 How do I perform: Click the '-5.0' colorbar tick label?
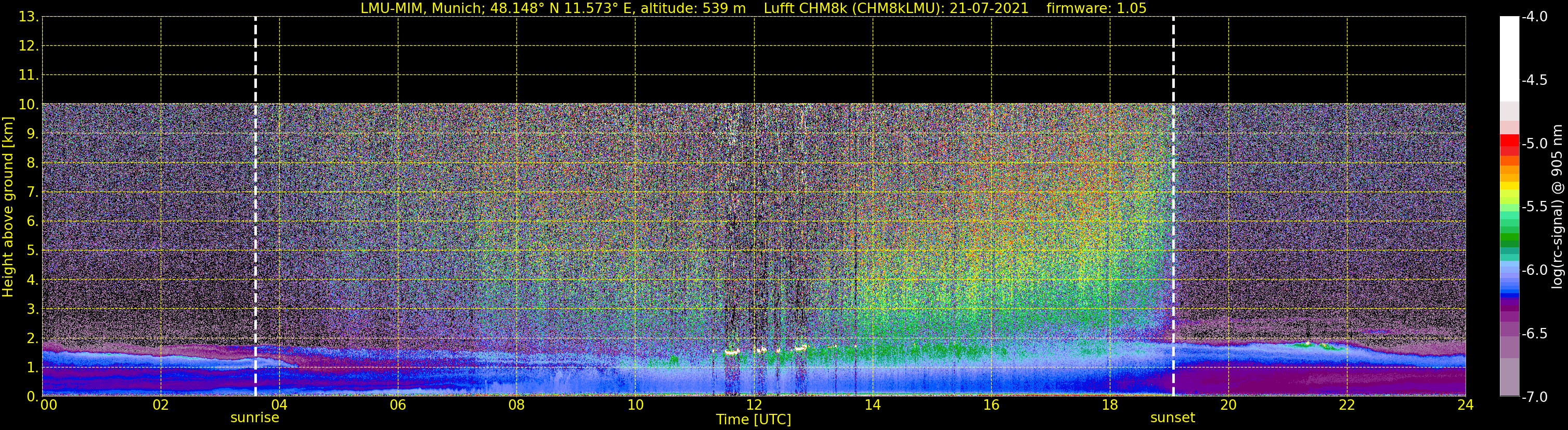(x=1535, y=144)
